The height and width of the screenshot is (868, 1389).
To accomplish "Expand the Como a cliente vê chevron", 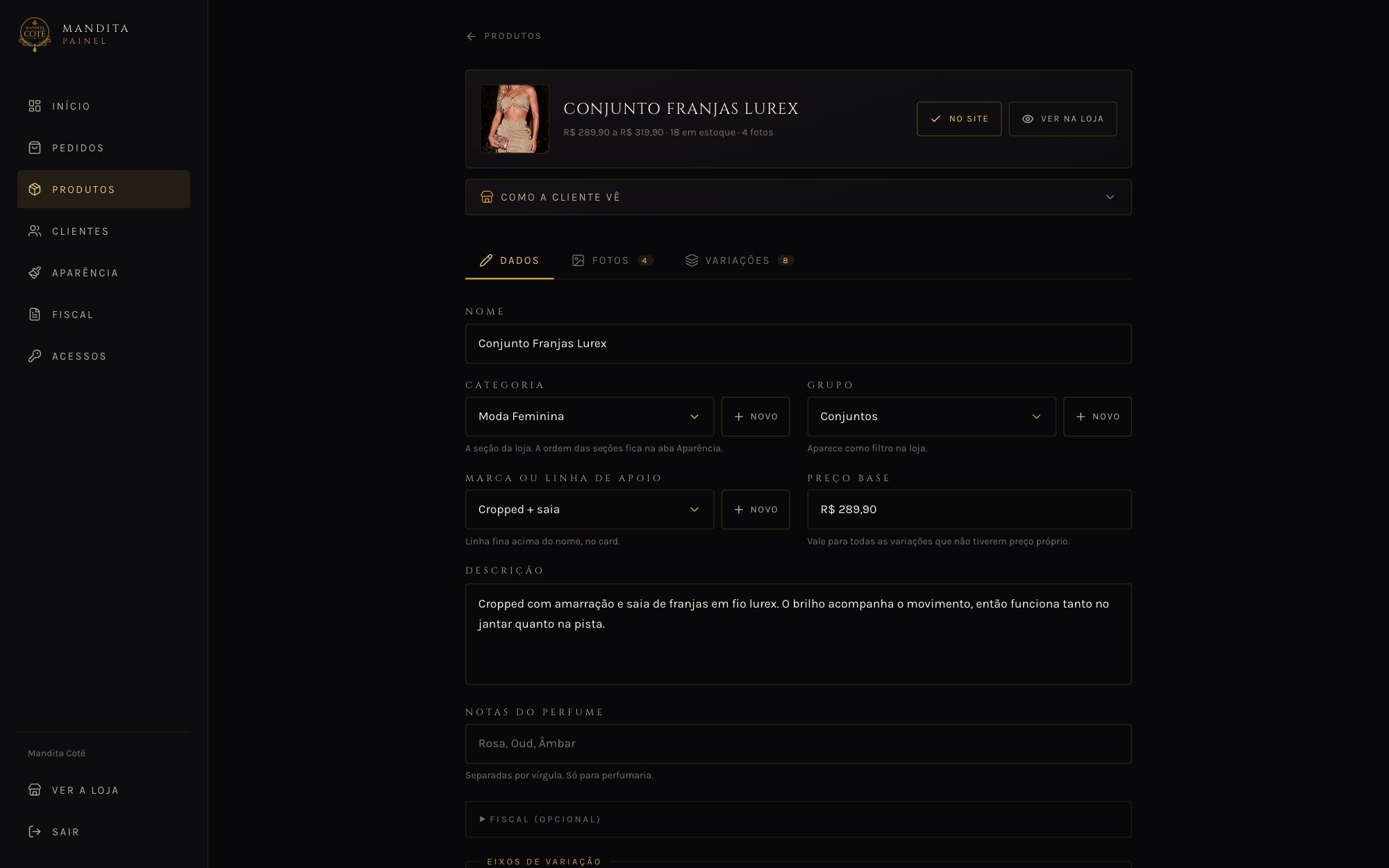I will 1110,197.
